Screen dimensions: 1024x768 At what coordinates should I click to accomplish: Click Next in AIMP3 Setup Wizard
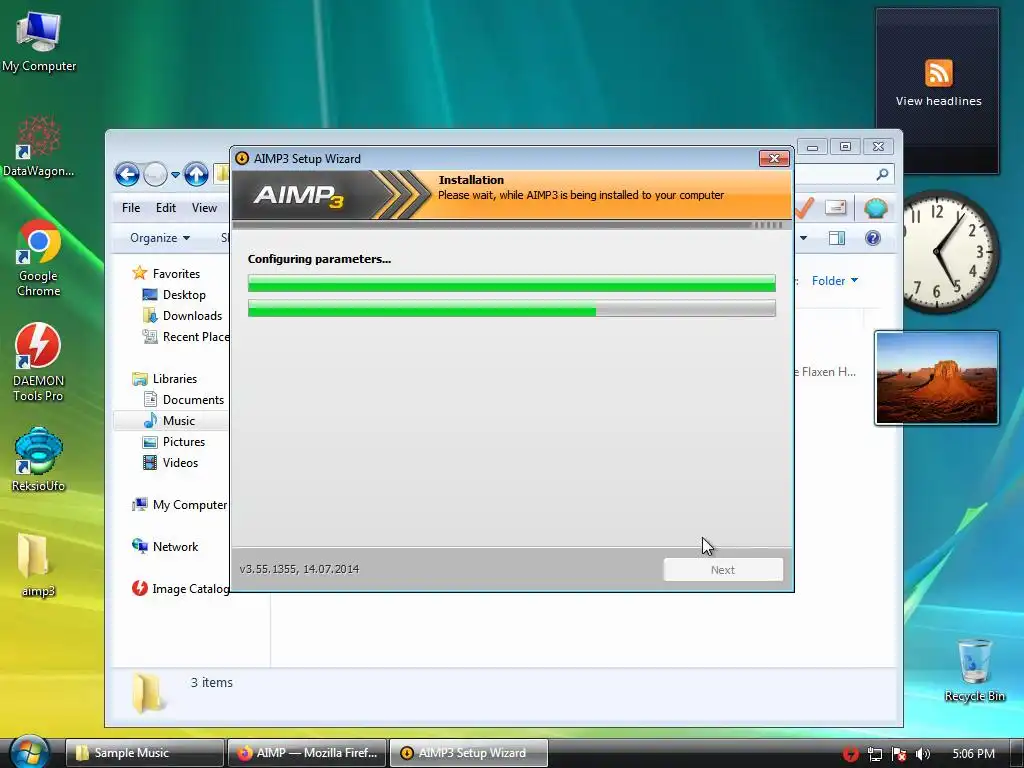tap(723, 569)
